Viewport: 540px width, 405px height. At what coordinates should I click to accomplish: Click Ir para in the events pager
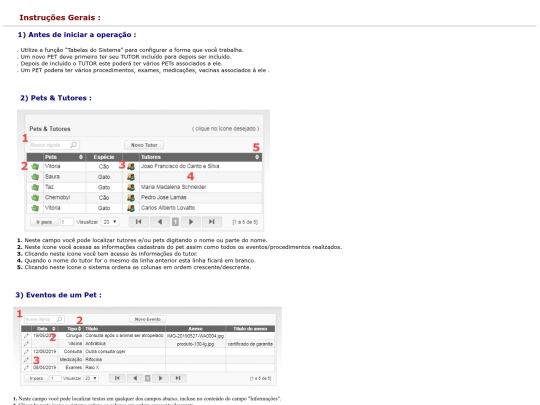click(36, 378)
